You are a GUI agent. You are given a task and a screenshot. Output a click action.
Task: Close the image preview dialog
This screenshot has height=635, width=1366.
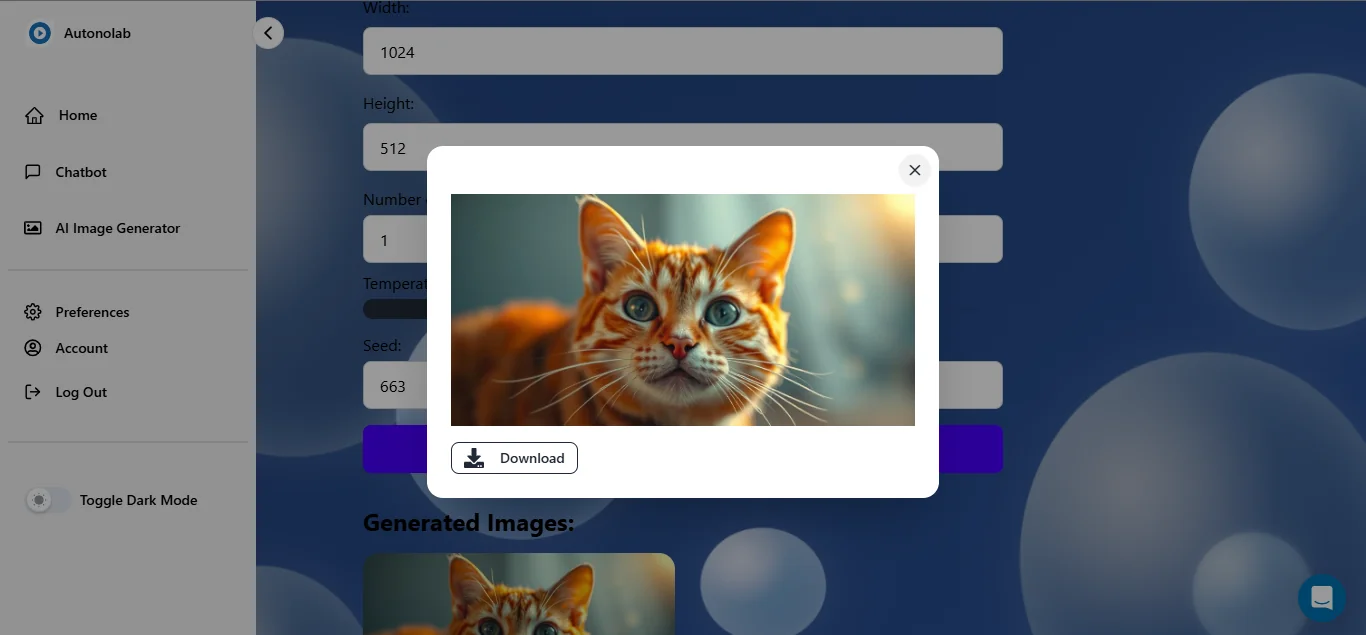914,170
